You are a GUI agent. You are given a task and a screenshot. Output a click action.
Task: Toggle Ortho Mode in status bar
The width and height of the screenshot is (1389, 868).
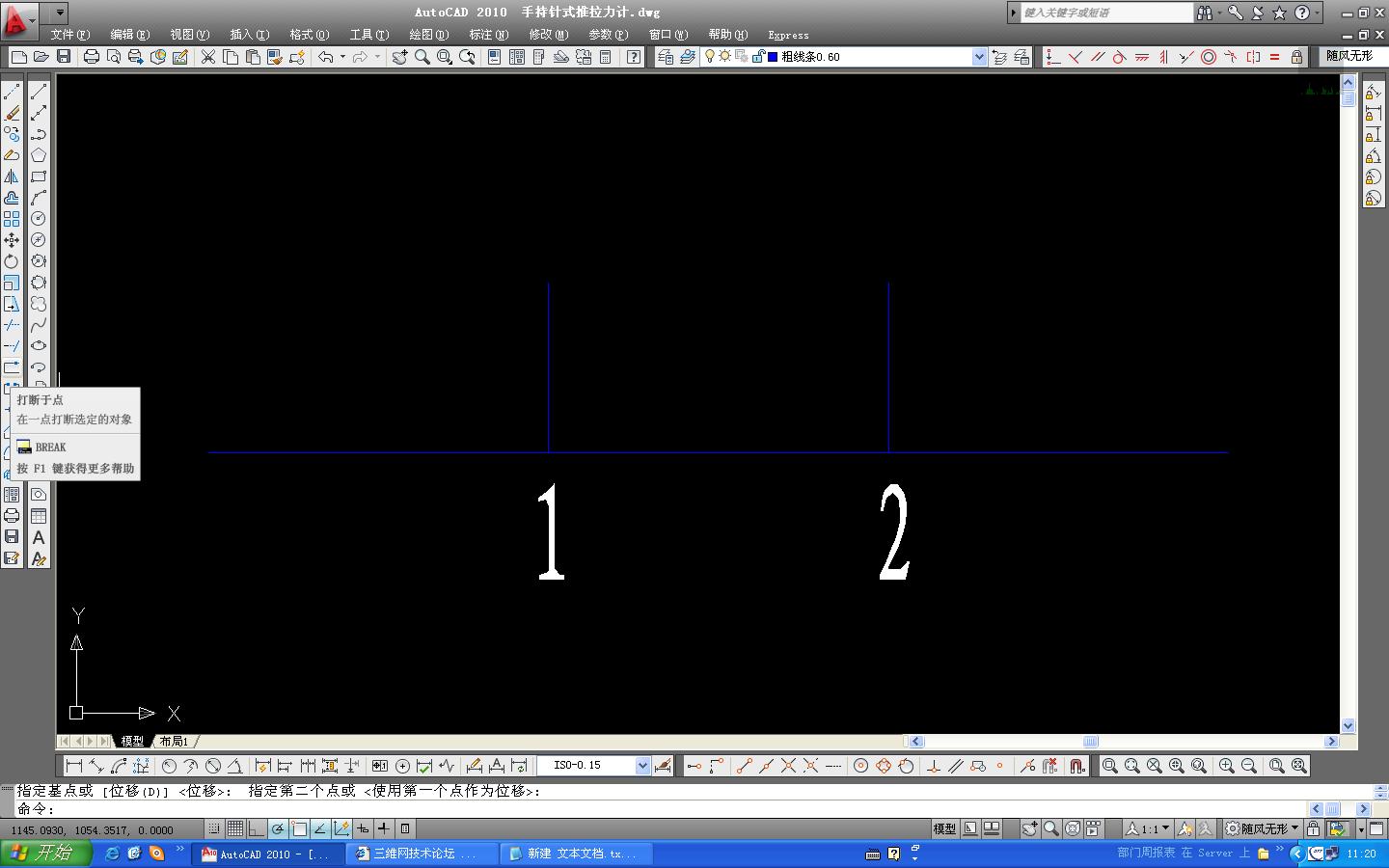pos(257,828)
